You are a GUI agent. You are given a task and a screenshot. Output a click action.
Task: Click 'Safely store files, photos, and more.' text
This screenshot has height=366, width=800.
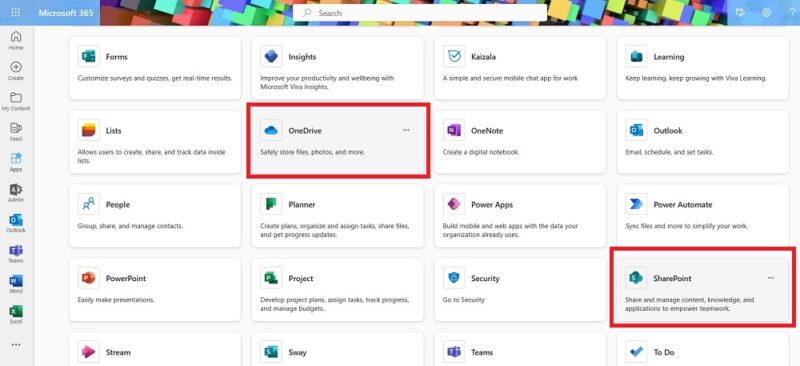(x=312, y=152)
